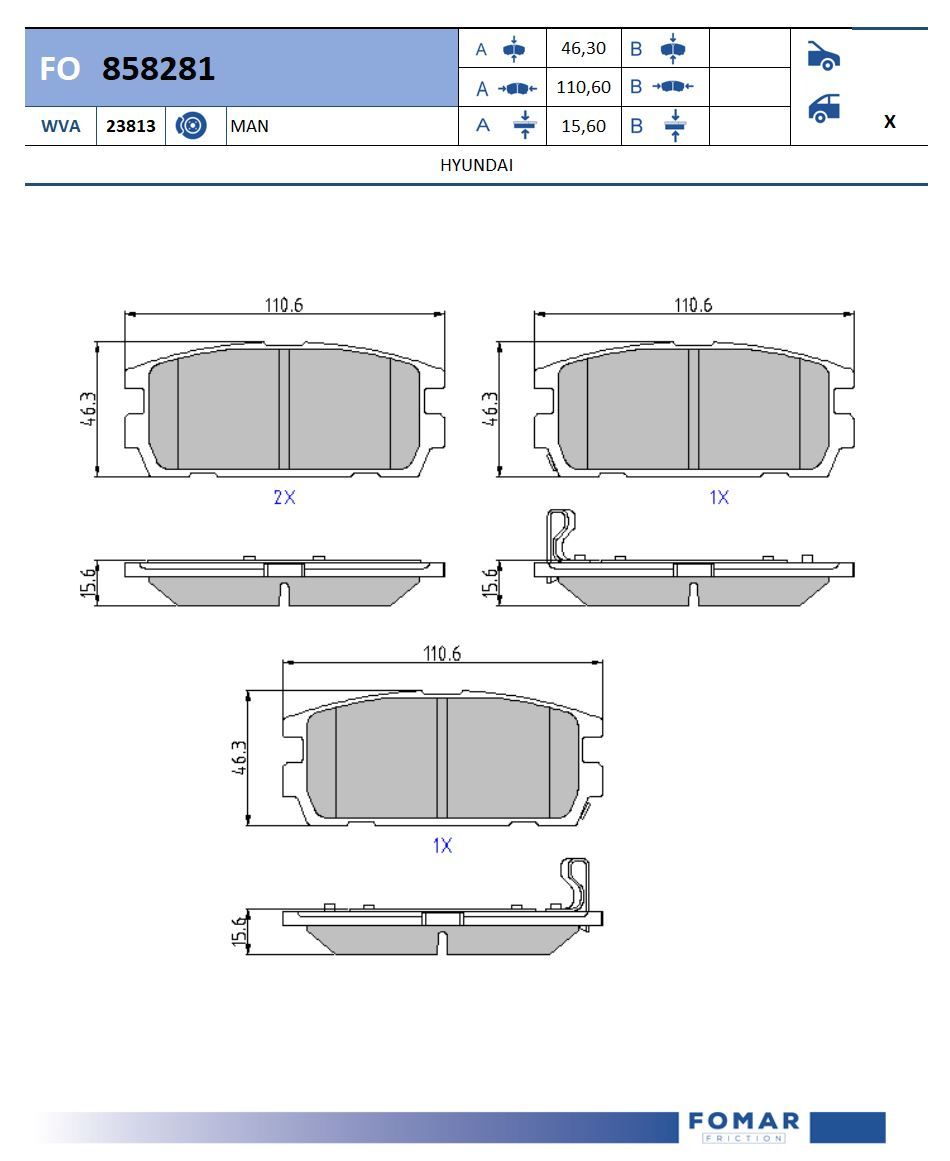
Task: Click the FOMAR Friction logo
Action: coord(744,1126)
